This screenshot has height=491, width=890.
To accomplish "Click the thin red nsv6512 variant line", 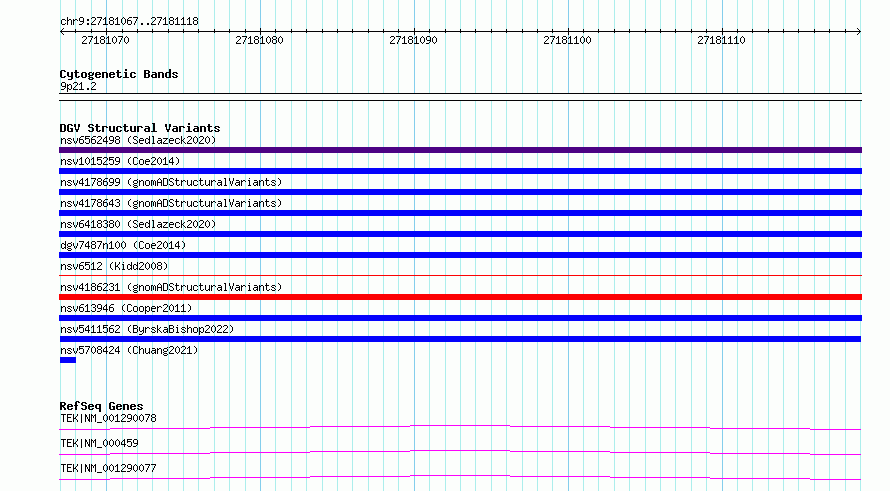I will [460, 275].
